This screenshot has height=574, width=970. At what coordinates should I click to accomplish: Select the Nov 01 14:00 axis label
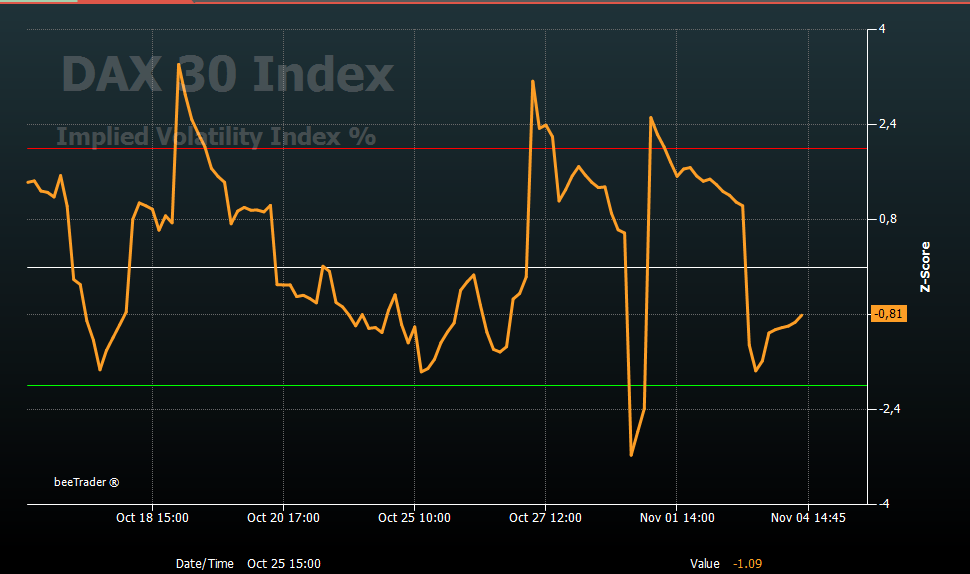pos(677,518)
